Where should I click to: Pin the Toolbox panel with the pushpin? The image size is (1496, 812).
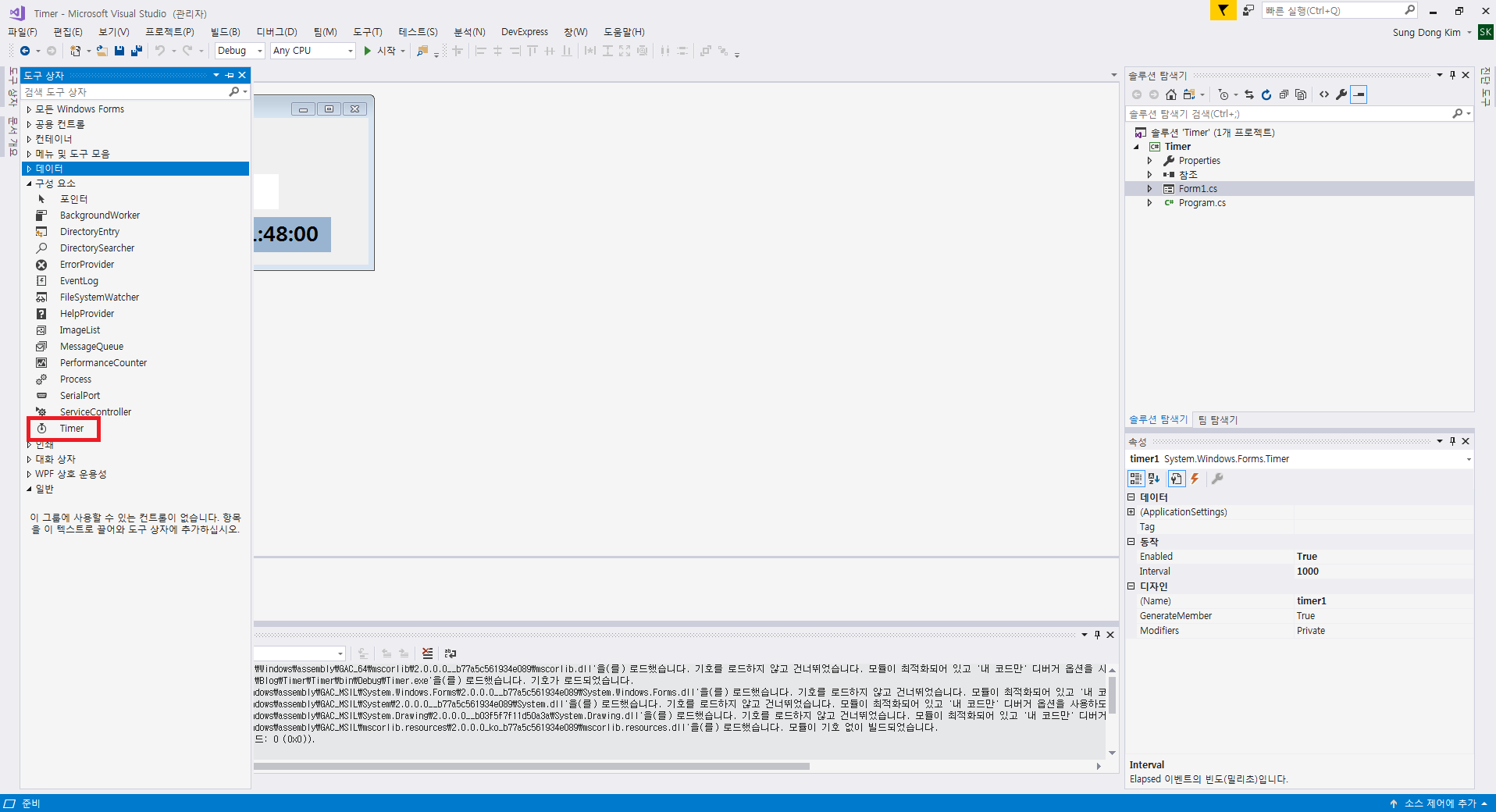(x=230, y=75)
